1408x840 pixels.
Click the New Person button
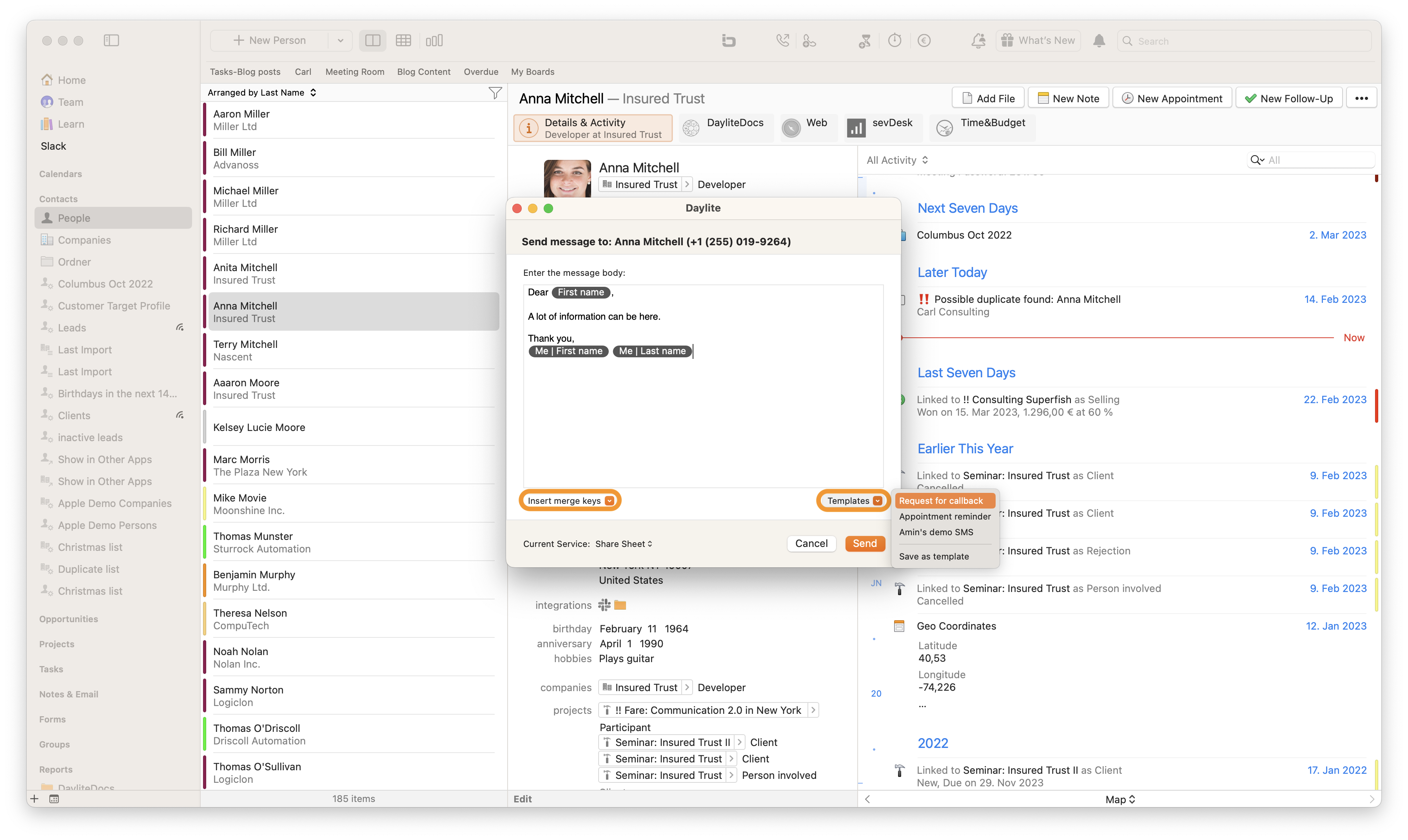(x=269, y=40)
